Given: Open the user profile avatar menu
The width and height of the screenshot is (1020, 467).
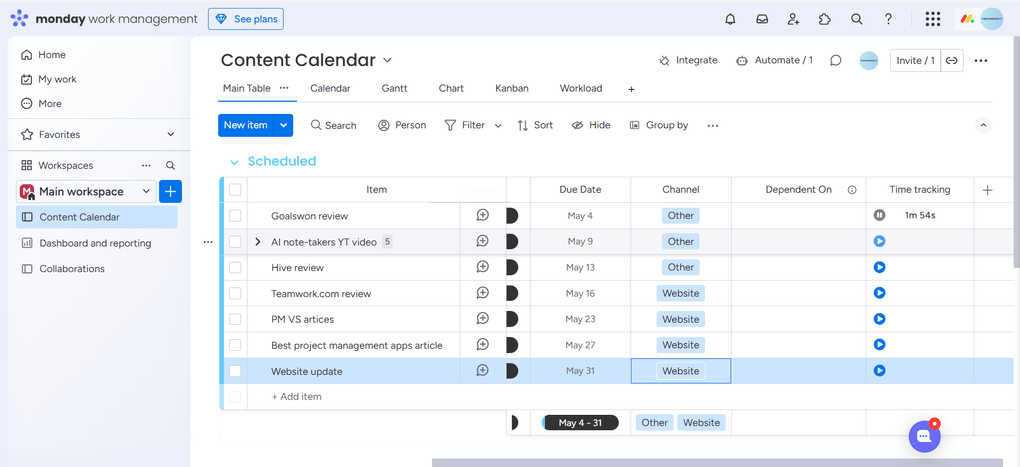Looking at the screenshot, I should pyautogui.click(x=991, y=19).
